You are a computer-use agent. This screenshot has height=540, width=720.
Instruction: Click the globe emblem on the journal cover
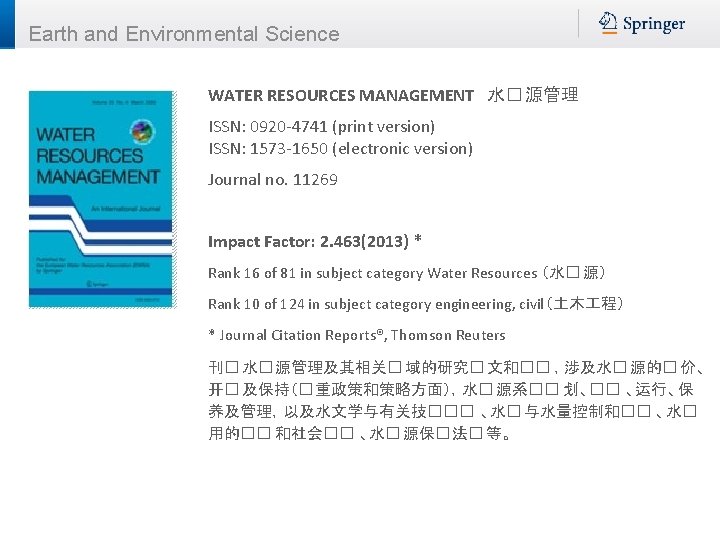142,131
